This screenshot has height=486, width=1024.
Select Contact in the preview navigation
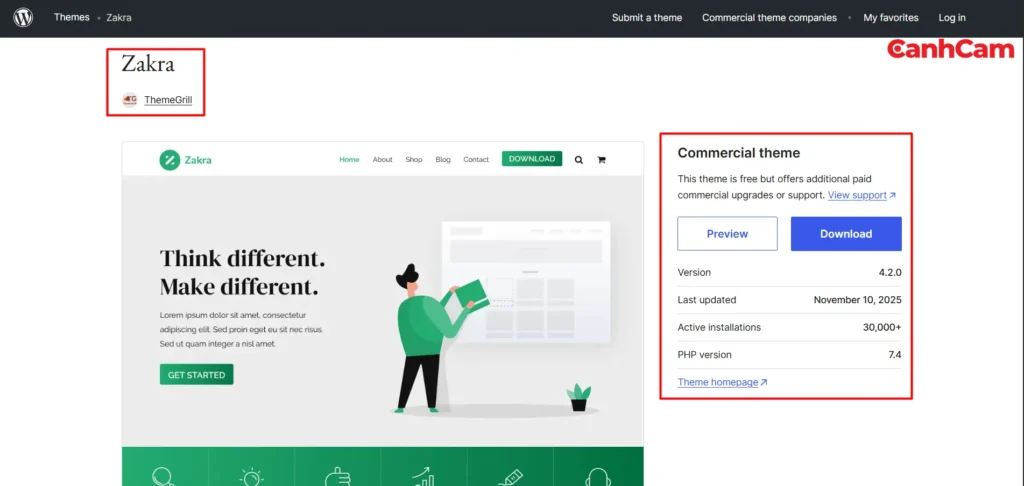pyautogui.click(x=476, y=159)
